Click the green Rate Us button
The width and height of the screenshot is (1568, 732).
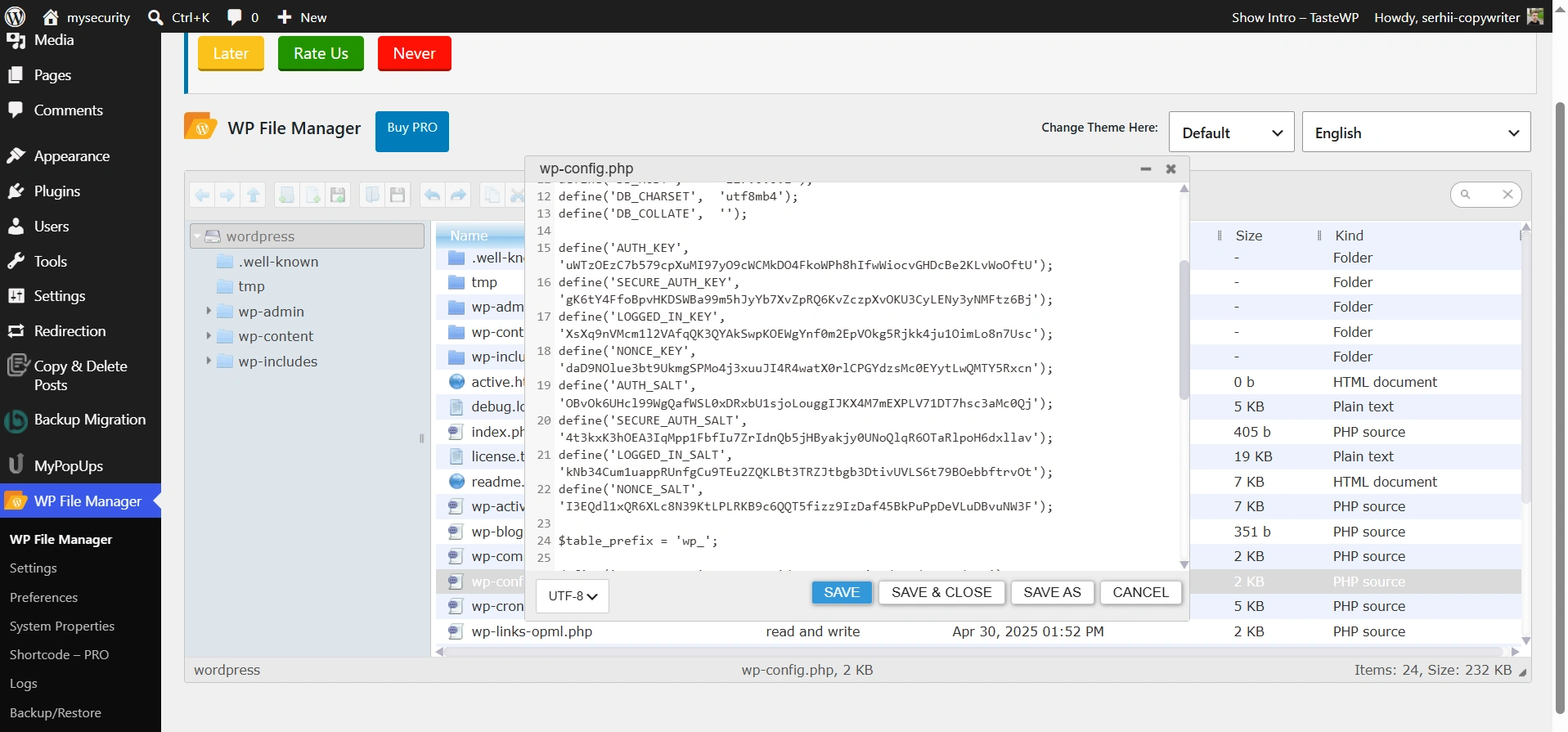(x=321, y=53)
